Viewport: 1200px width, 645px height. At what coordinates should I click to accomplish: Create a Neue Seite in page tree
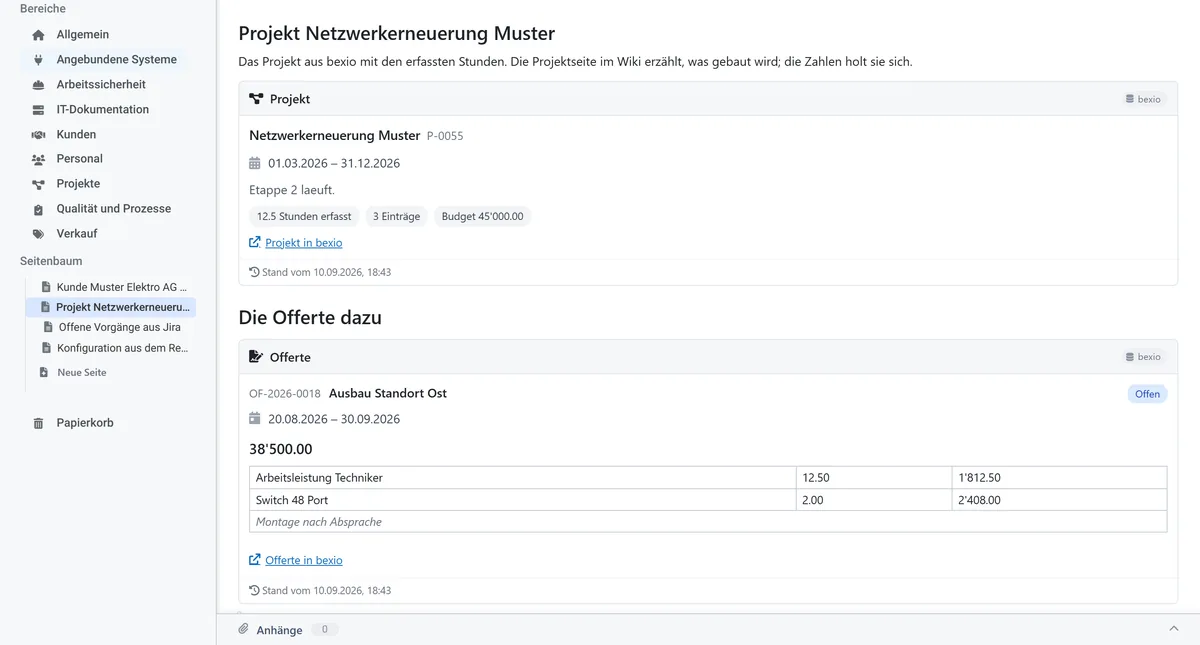pyautogui.click(x=82, y=372)
